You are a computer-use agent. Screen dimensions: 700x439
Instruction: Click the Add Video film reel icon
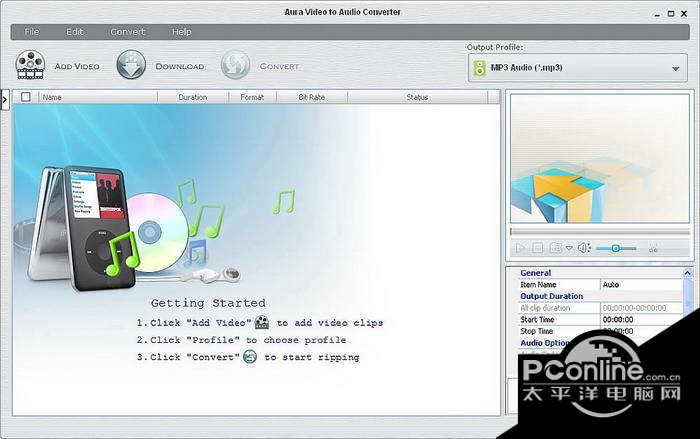coord(30,65)
